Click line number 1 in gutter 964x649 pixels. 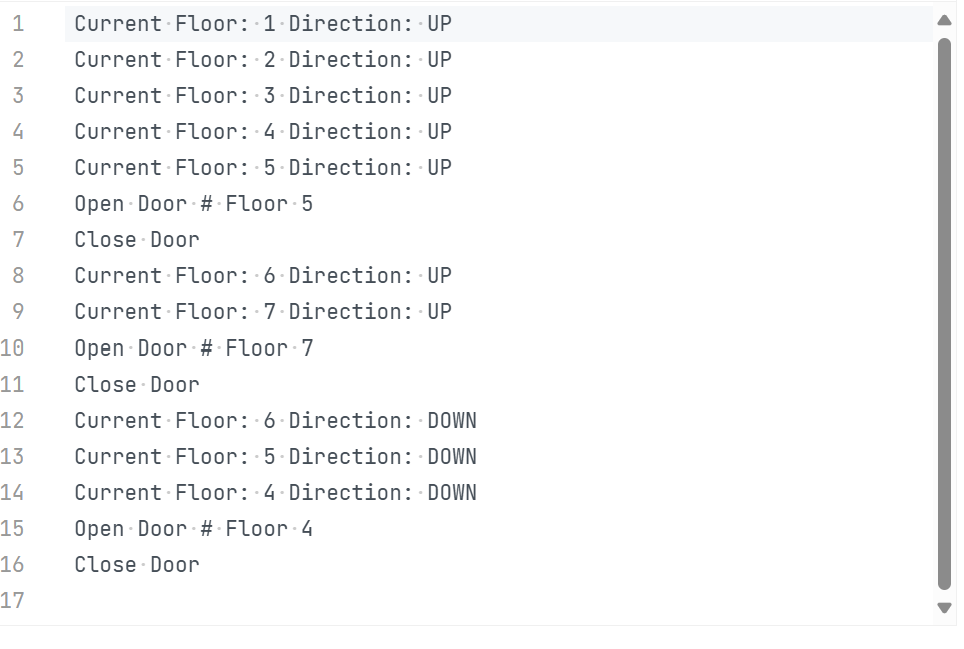[x=18, y=23]
